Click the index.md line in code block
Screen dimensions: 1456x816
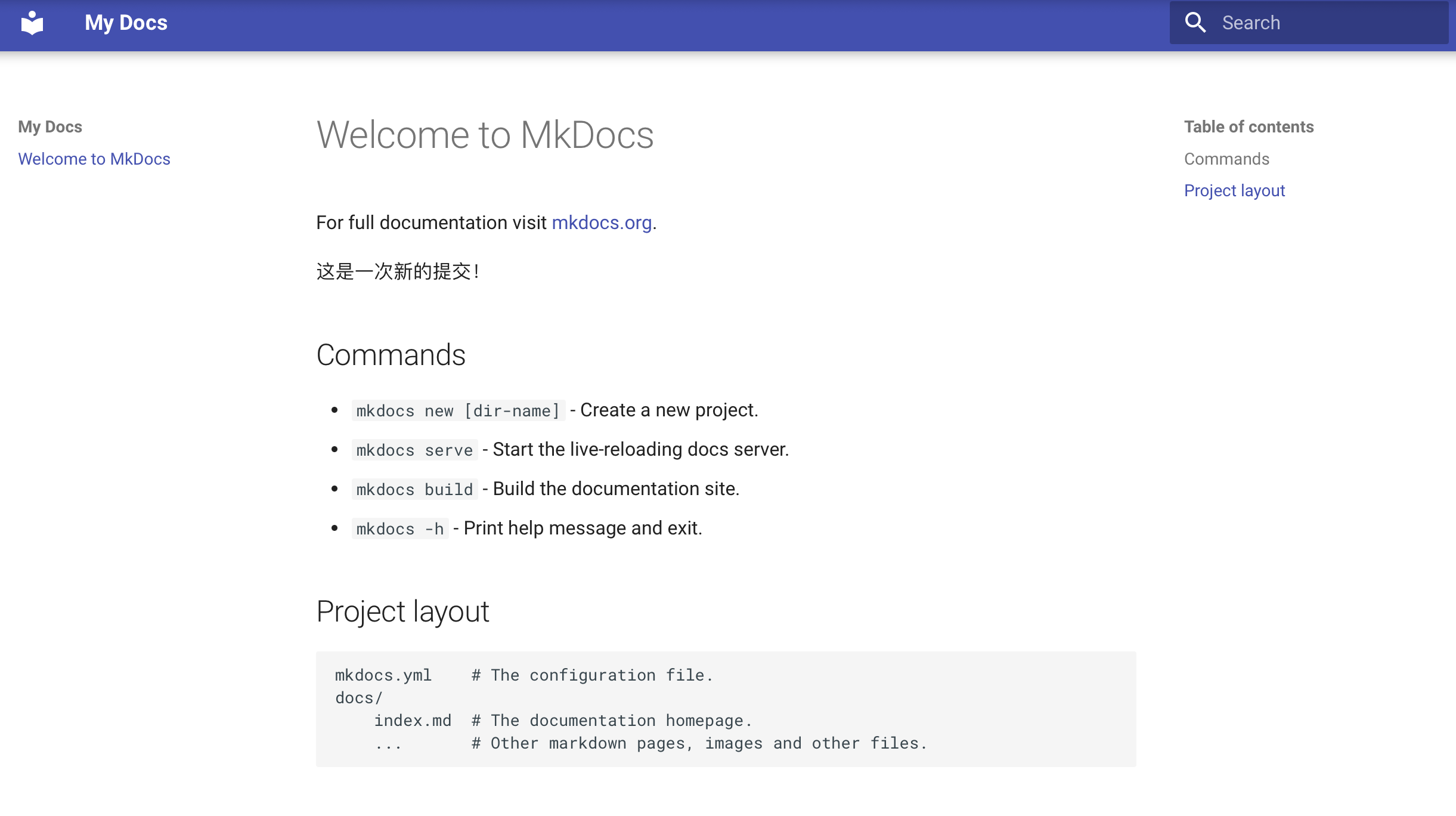[413, 721]
